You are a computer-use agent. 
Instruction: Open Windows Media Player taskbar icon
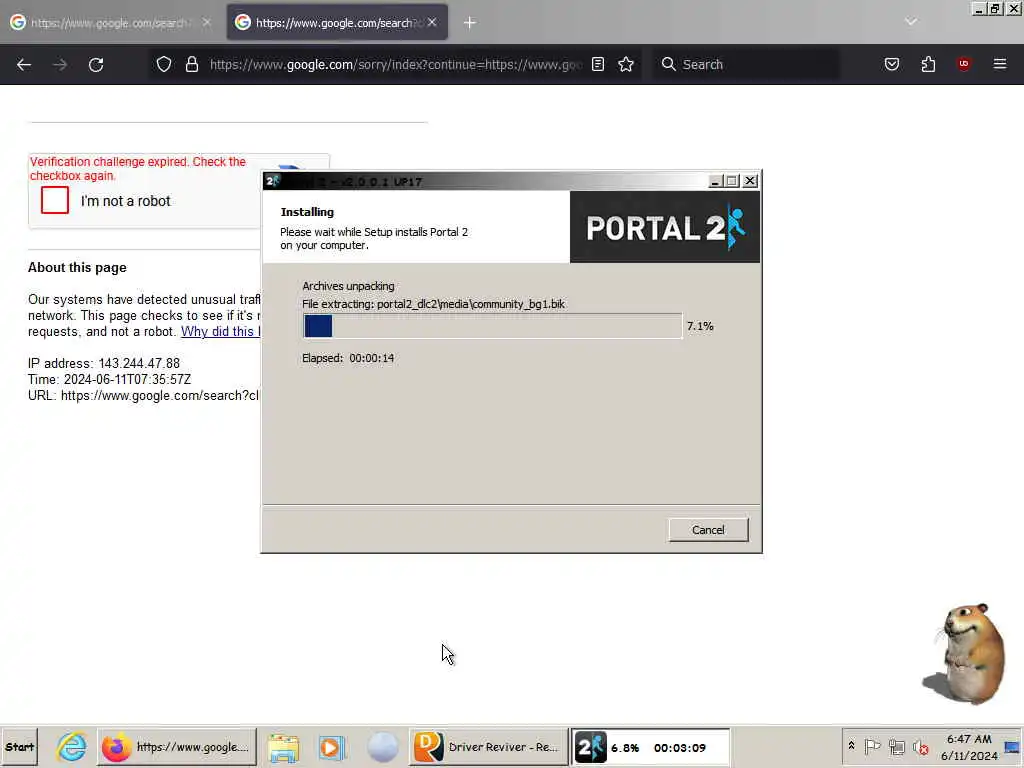(x=332, y=747)
